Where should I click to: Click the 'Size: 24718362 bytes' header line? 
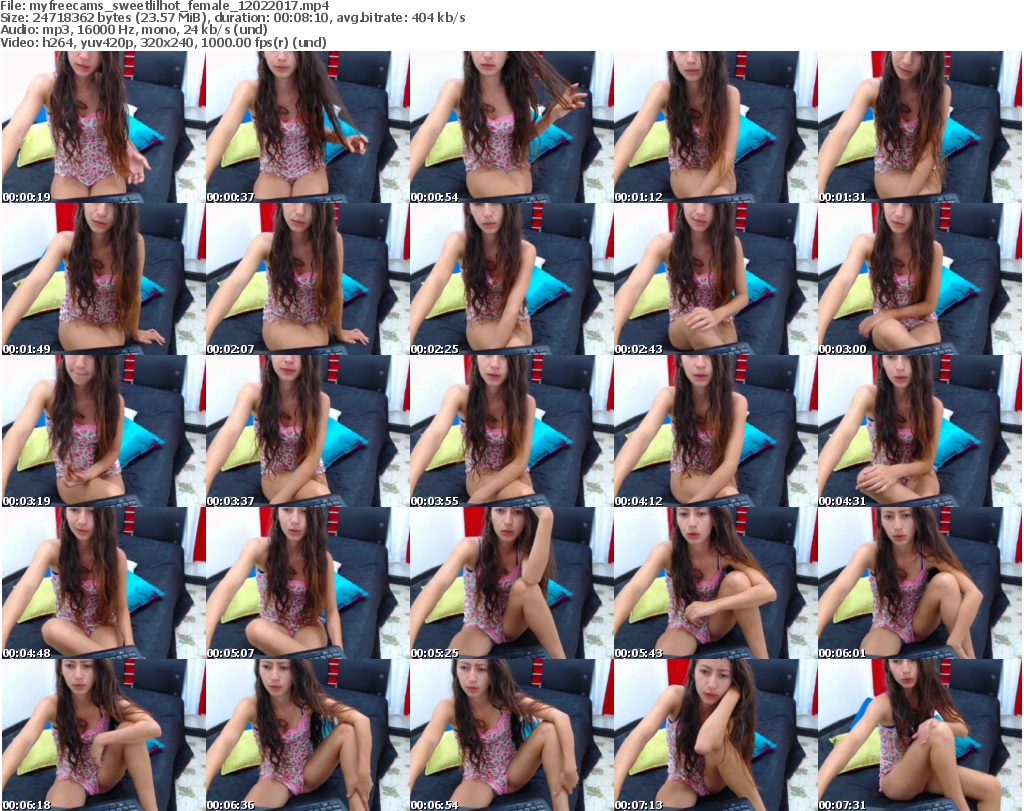pos(232,18)
